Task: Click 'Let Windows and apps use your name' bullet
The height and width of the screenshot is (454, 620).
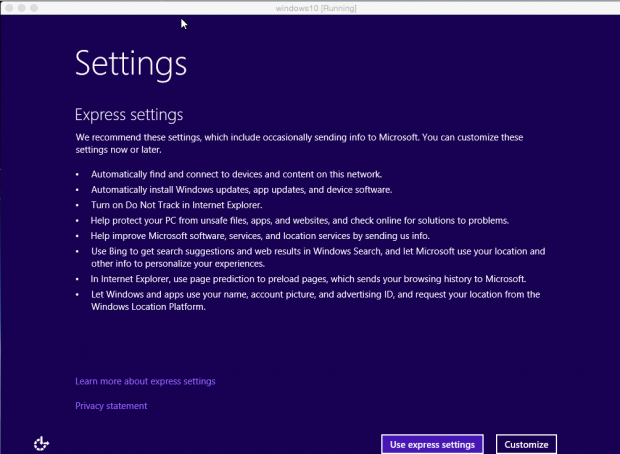Action: point(316,301)
